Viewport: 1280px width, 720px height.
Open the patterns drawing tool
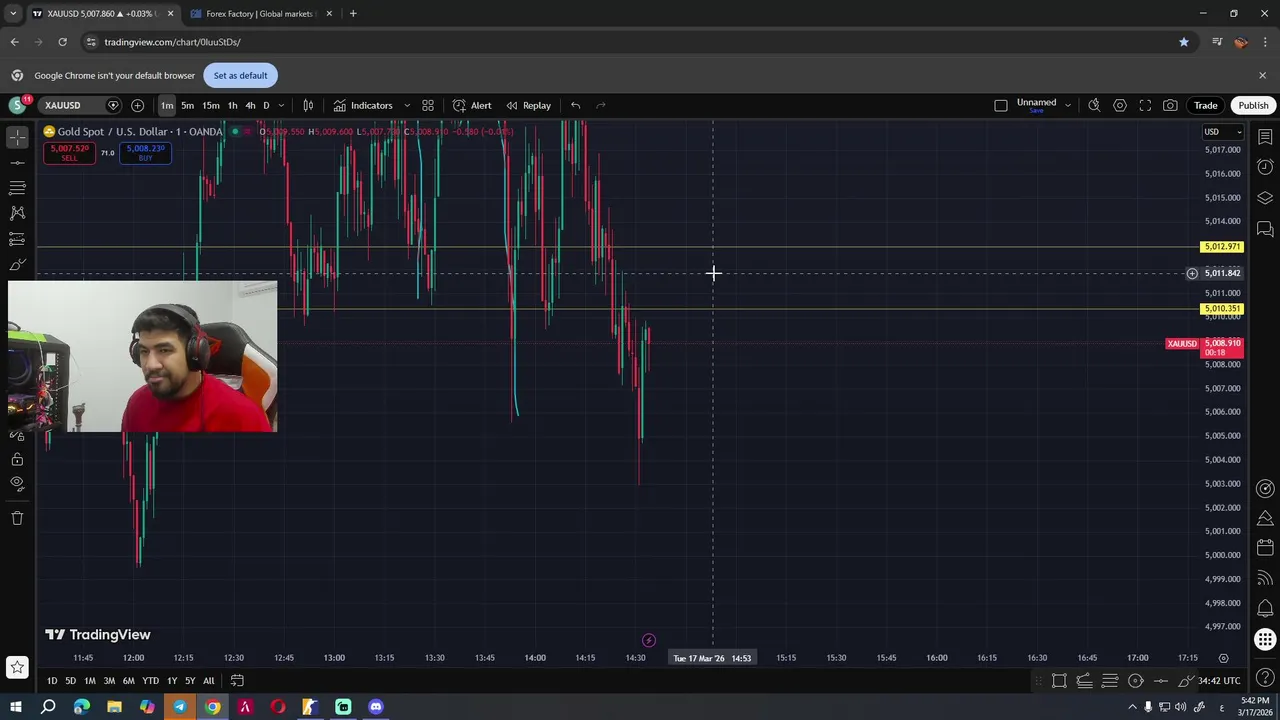[x=17, y=213]
